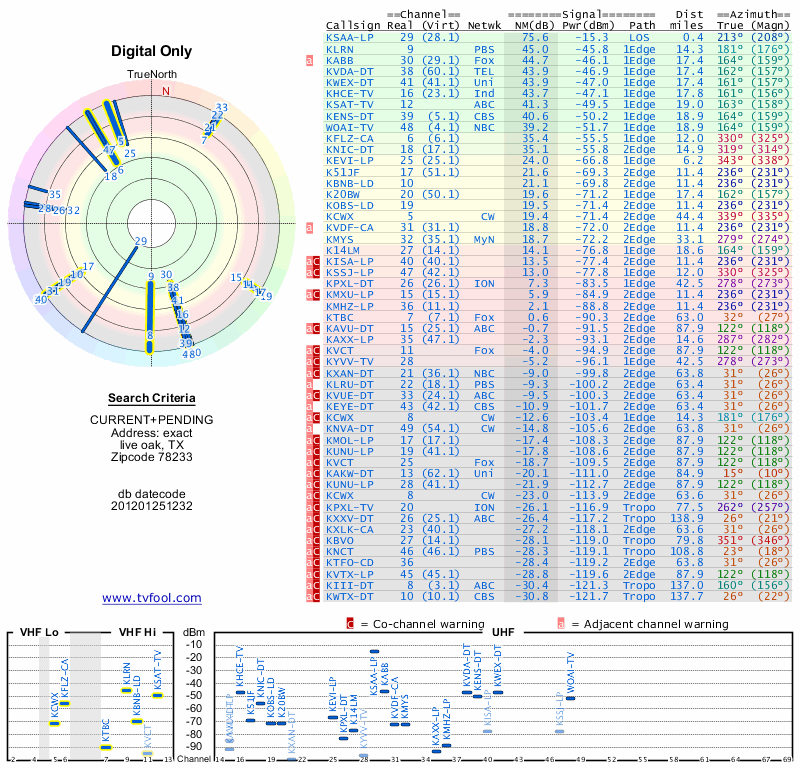
Task: Select the KEYE-DT callsign
Action: click(350, 407)
